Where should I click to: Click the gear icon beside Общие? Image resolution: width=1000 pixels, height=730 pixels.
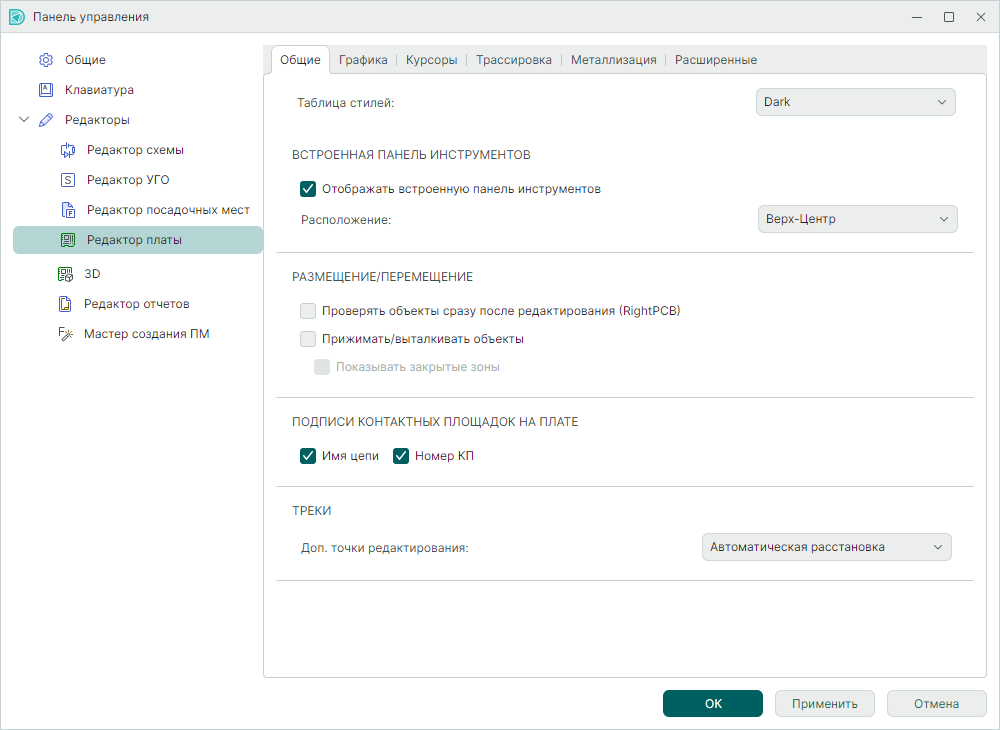46,60
